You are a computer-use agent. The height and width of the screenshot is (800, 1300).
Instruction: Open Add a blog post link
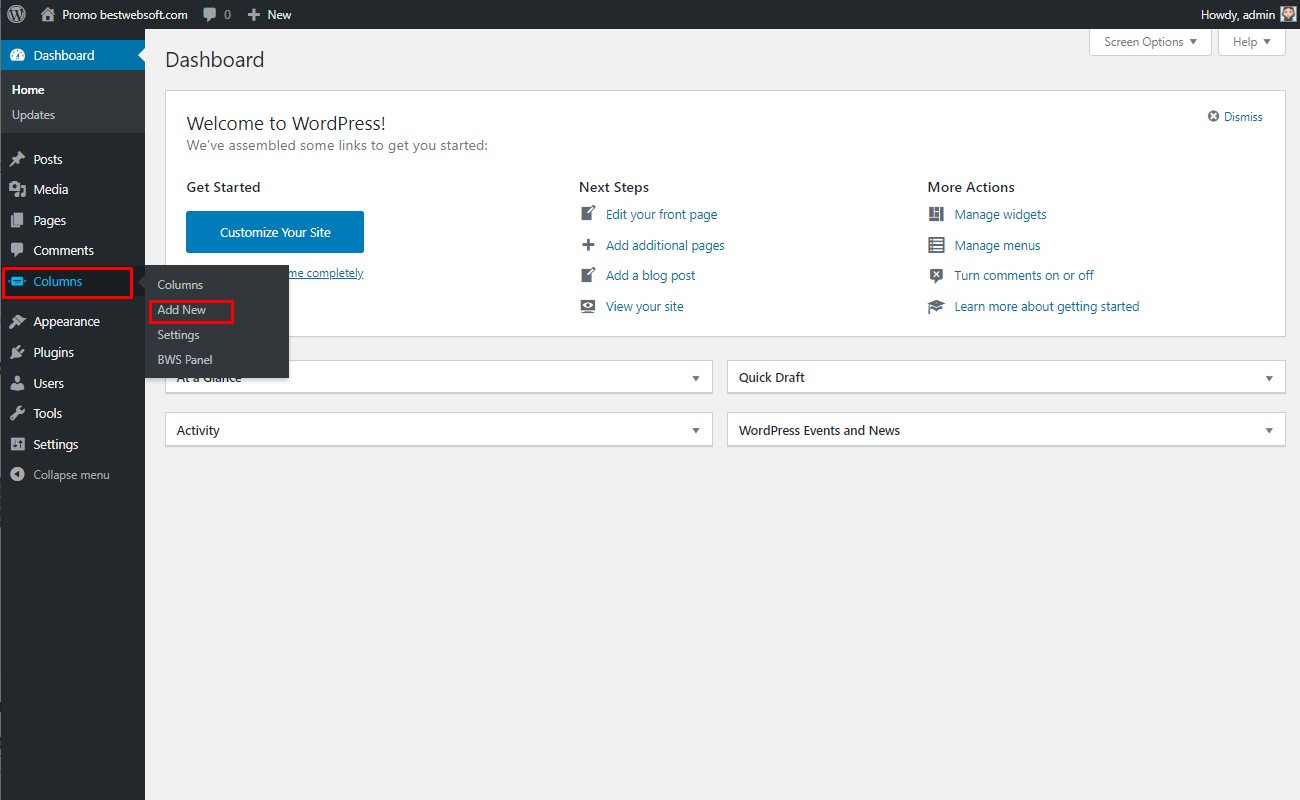coord(651,275)
